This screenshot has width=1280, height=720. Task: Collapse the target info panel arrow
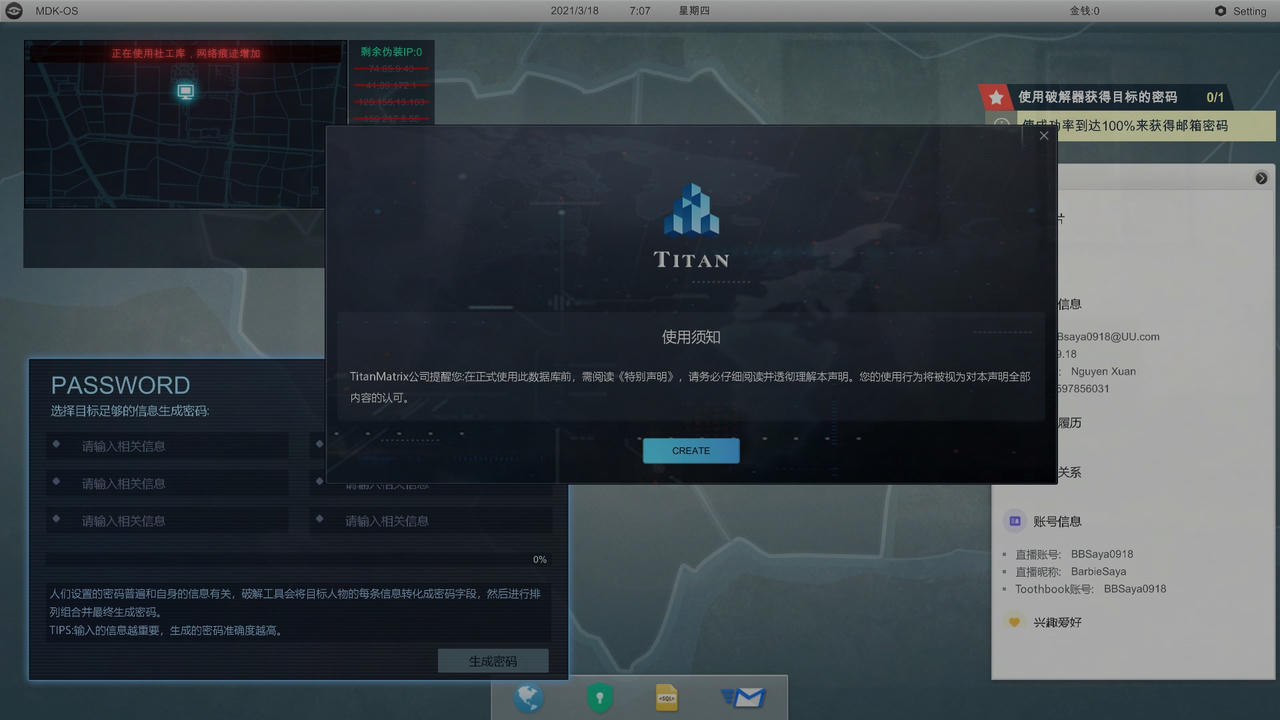[x=1261, y=178]
